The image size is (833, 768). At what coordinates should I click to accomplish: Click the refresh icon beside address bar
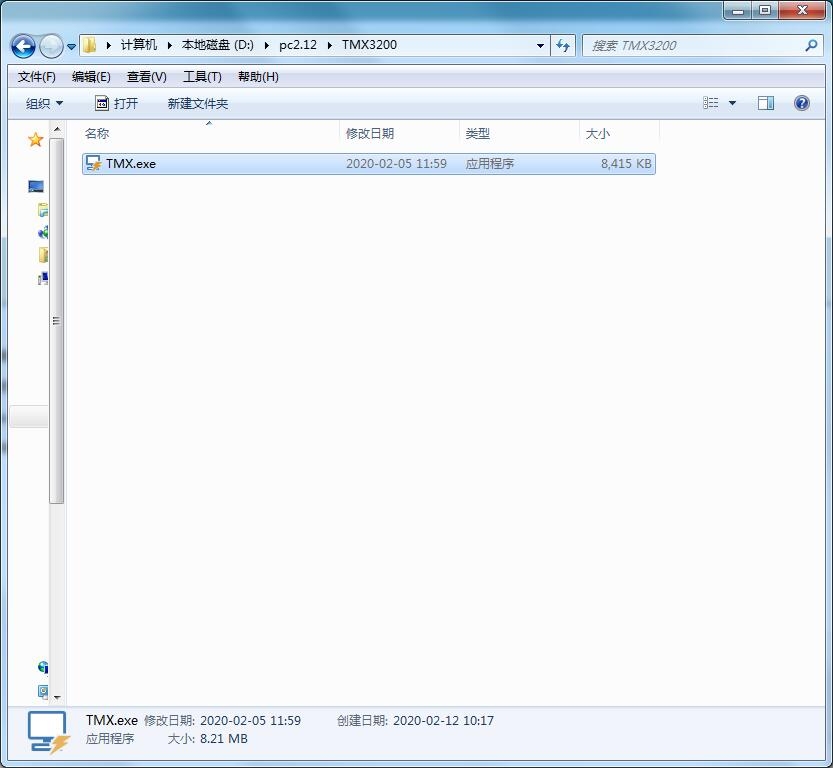[x=563, y=46]
